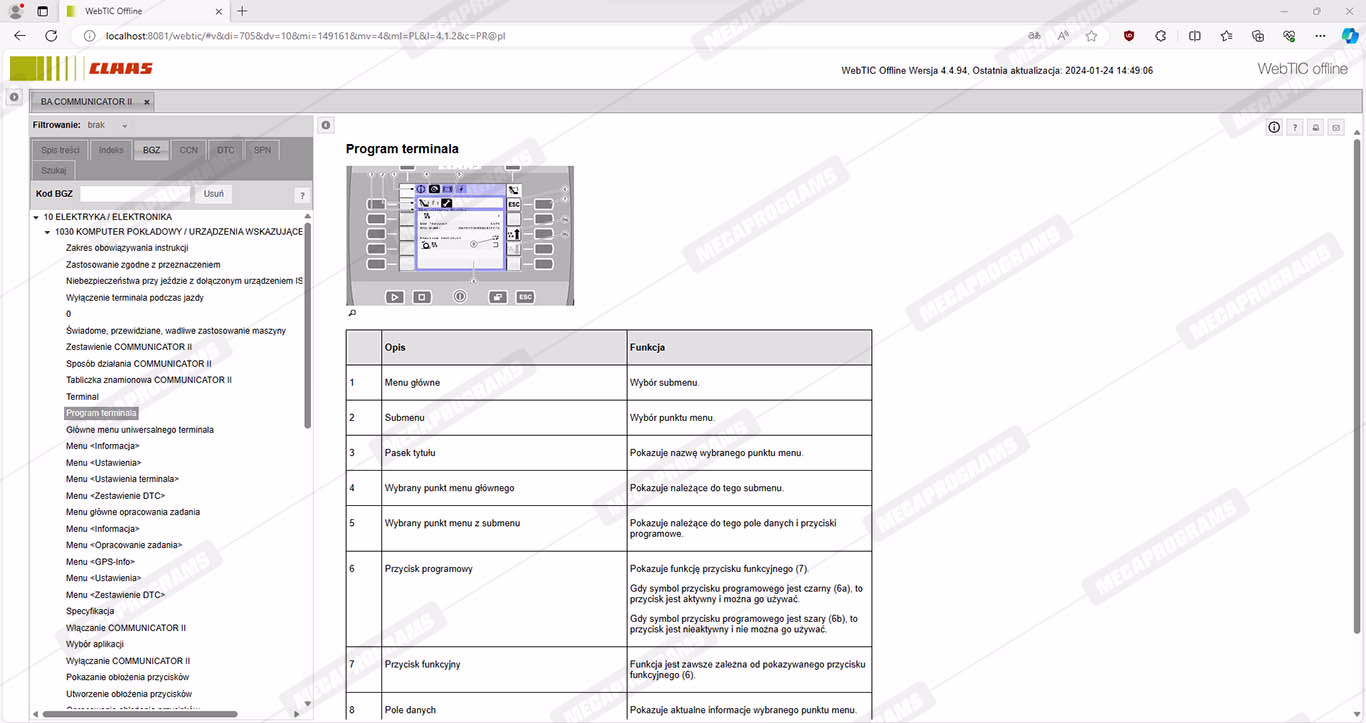Screen dimensions: 1366x723
Task: Click the terminal program diagram image
Action: pos(460,235)
